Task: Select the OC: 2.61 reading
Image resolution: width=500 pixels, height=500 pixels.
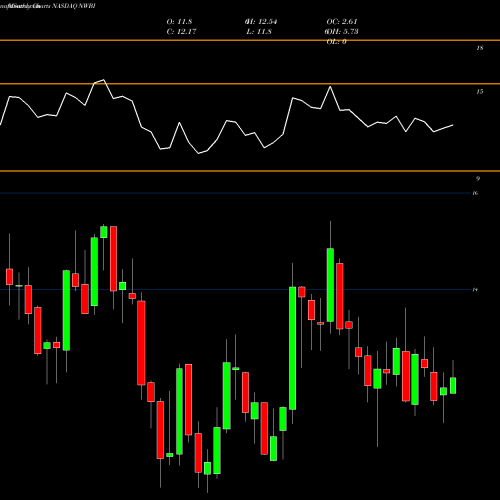Action: (x=342, y=22)
